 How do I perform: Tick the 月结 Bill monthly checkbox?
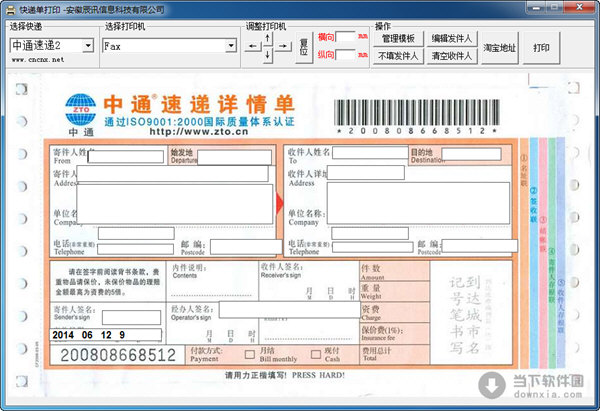[x=250, y=354]
